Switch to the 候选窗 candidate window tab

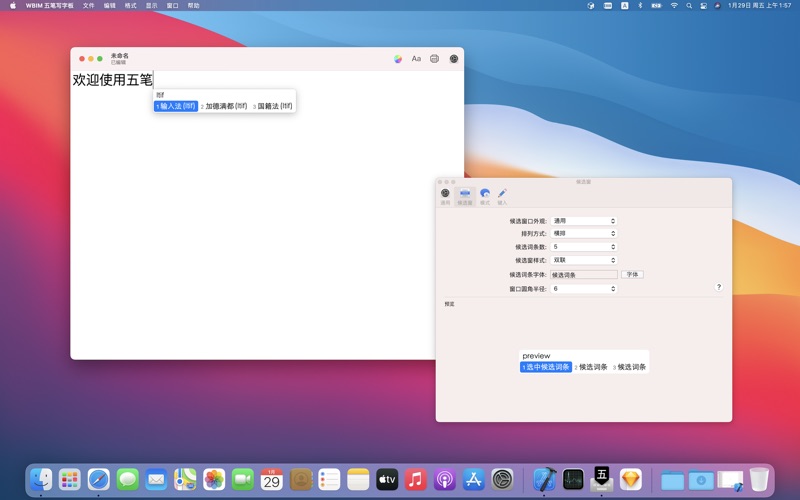coord(465,196)
